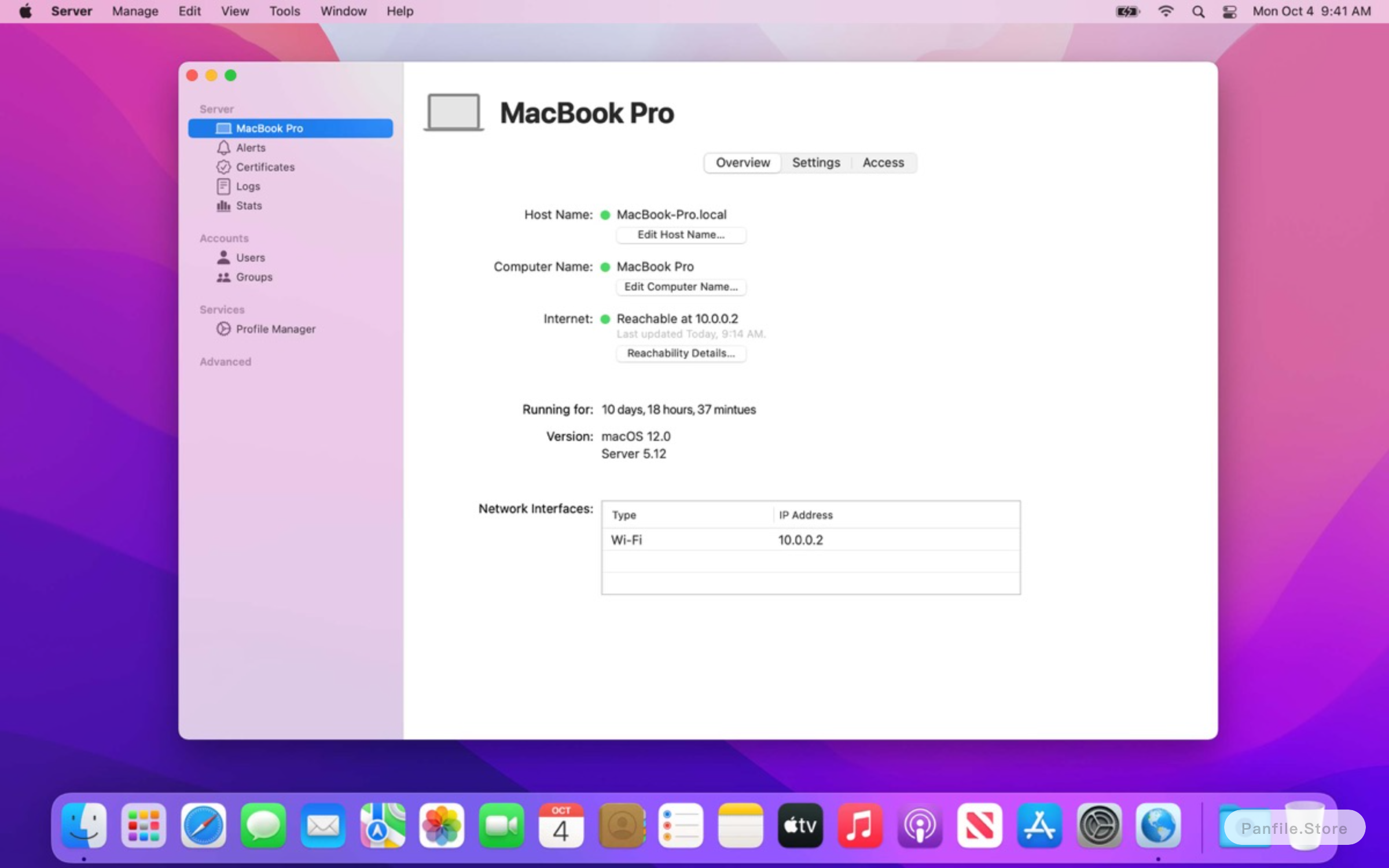1389x868 pixels.
Task: Open the Help menu
Action: point(400,11)
